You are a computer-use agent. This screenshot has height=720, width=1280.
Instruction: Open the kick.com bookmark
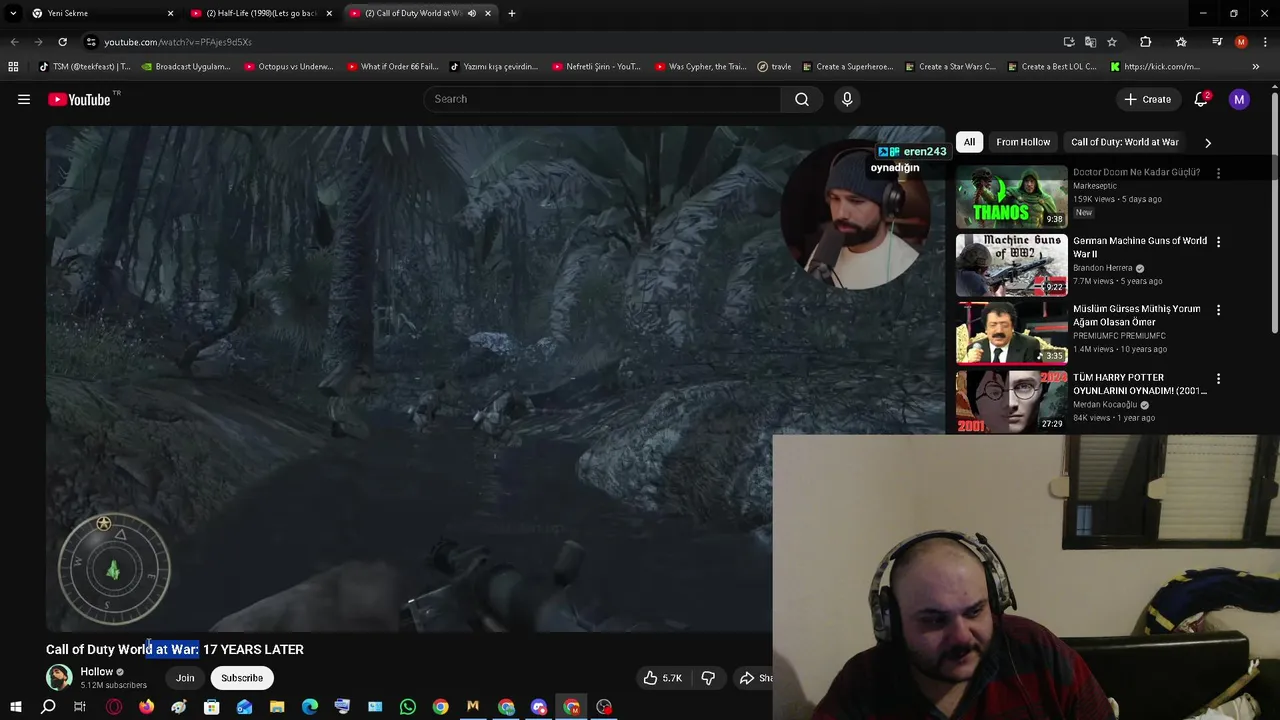coord(1154,67)
